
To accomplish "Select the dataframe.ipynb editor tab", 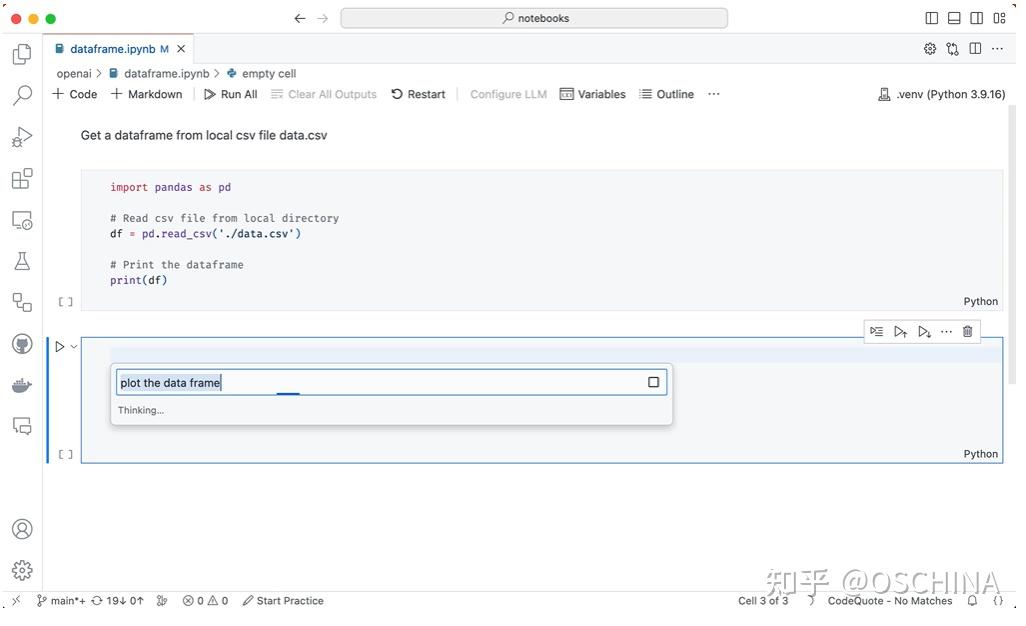I will coord(110,48).
